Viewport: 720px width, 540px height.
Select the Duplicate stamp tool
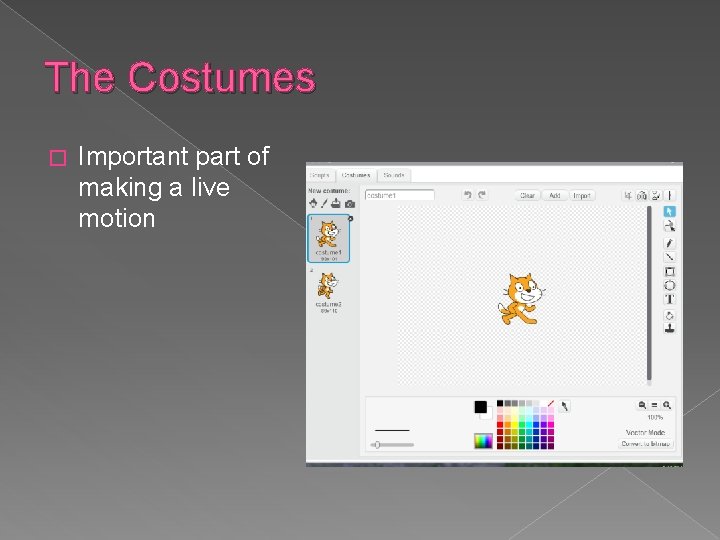pos(669,328)
